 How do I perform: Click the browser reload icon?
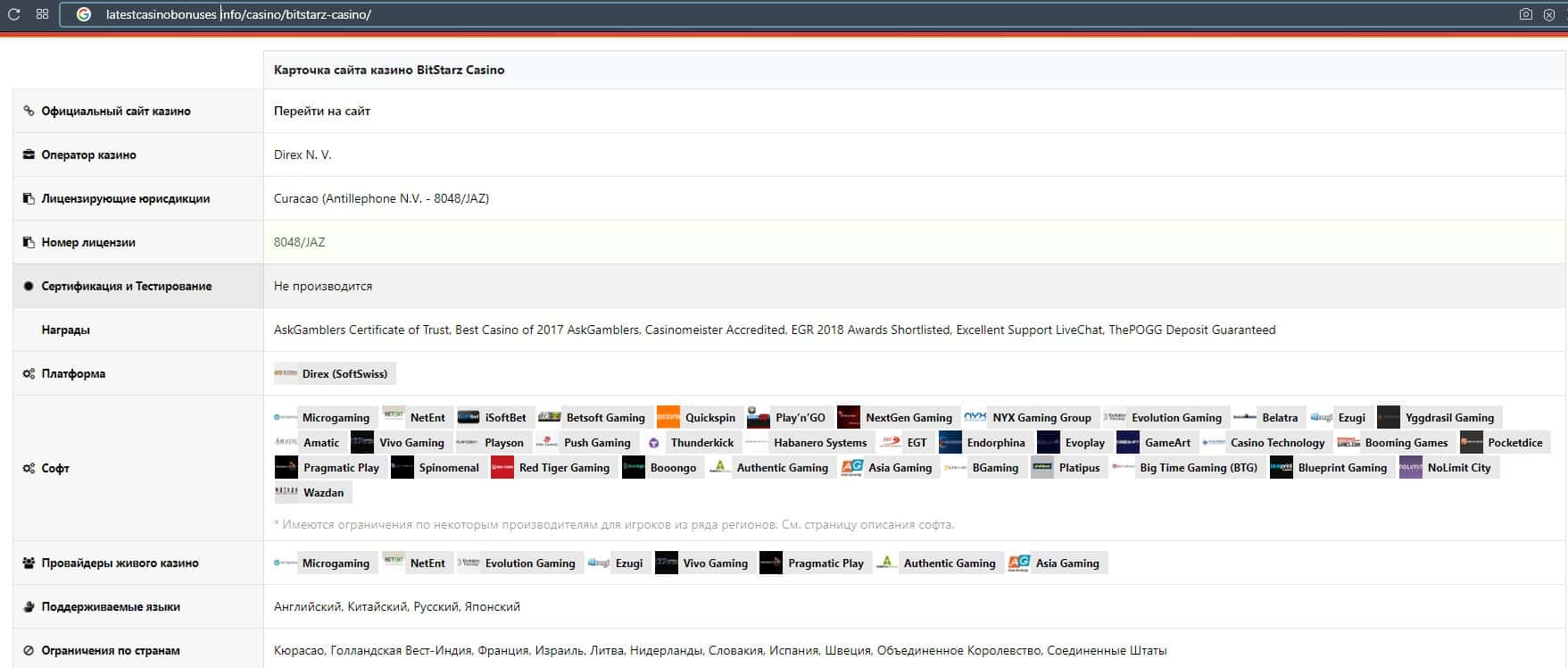tap(13, 14)
